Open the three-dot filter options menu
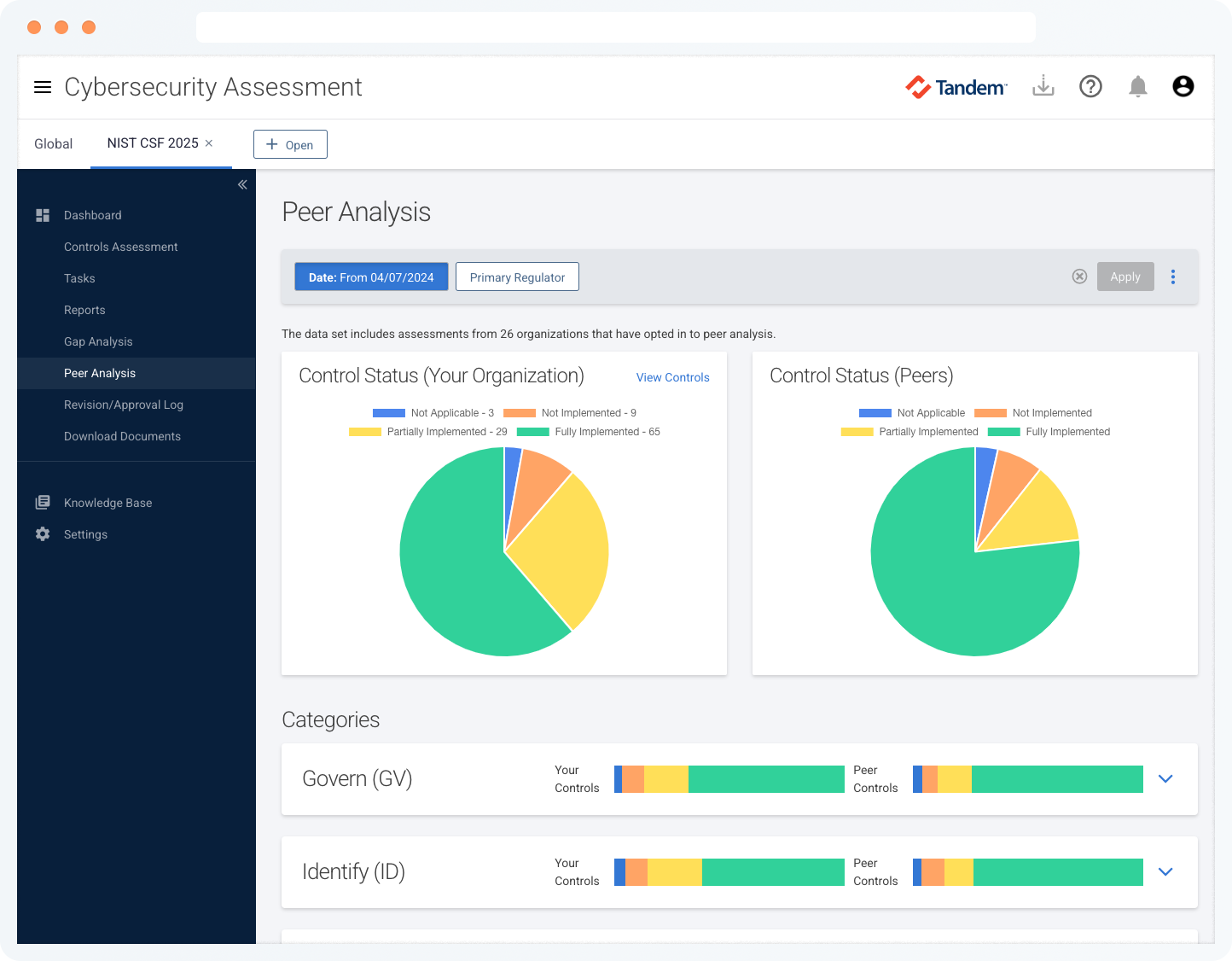The width and height of the screenshot is (1232, 961). [x=1173, y=277]
